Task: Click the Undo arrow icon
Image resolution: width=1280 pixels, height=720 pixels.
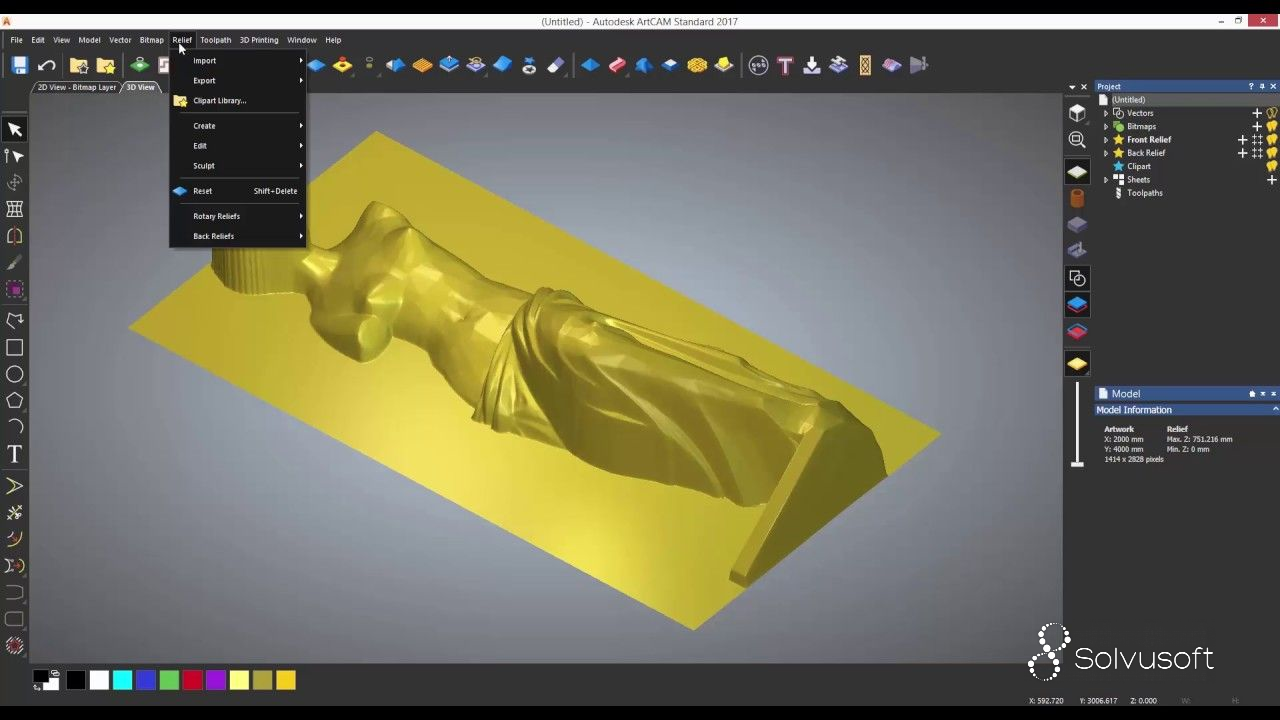Action: [x=47, y=66]
